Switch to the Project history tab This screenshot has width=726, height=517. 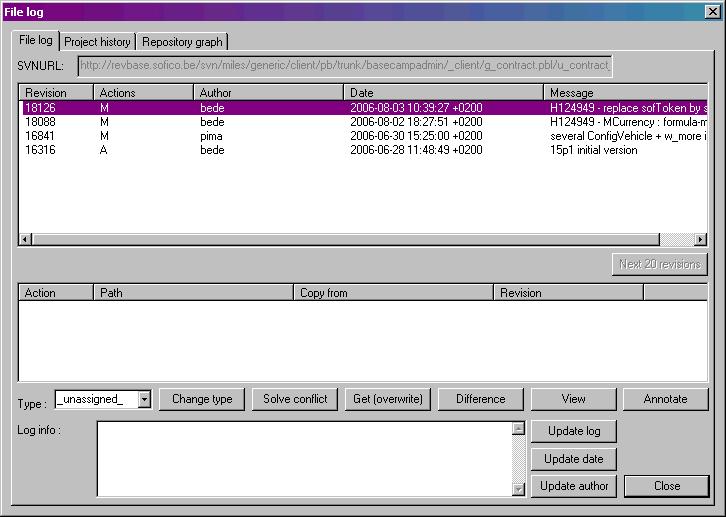97,42
